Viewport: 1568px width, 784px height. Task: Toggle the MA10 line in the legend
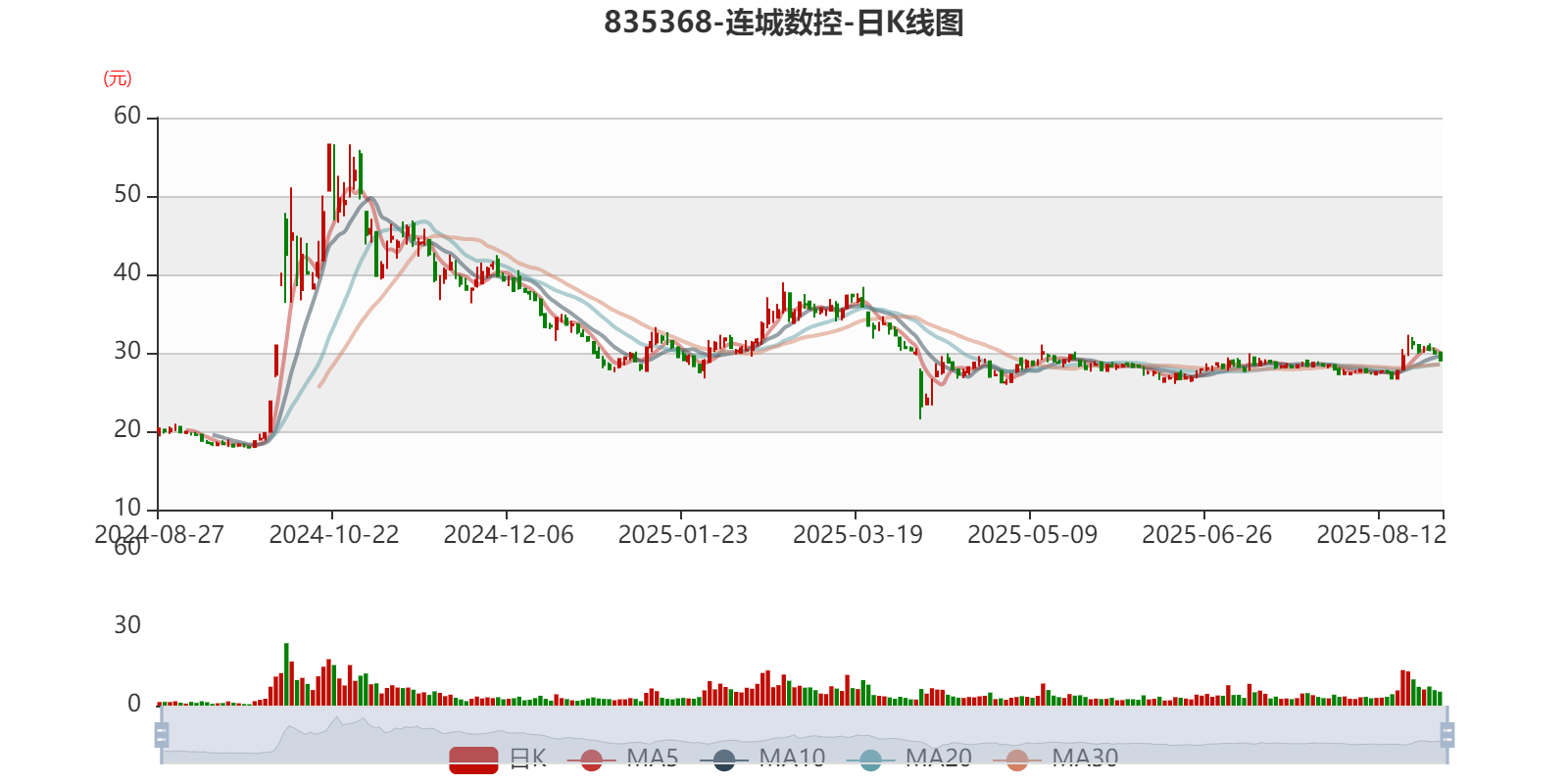pyautogui.click(x=763, y=759)
